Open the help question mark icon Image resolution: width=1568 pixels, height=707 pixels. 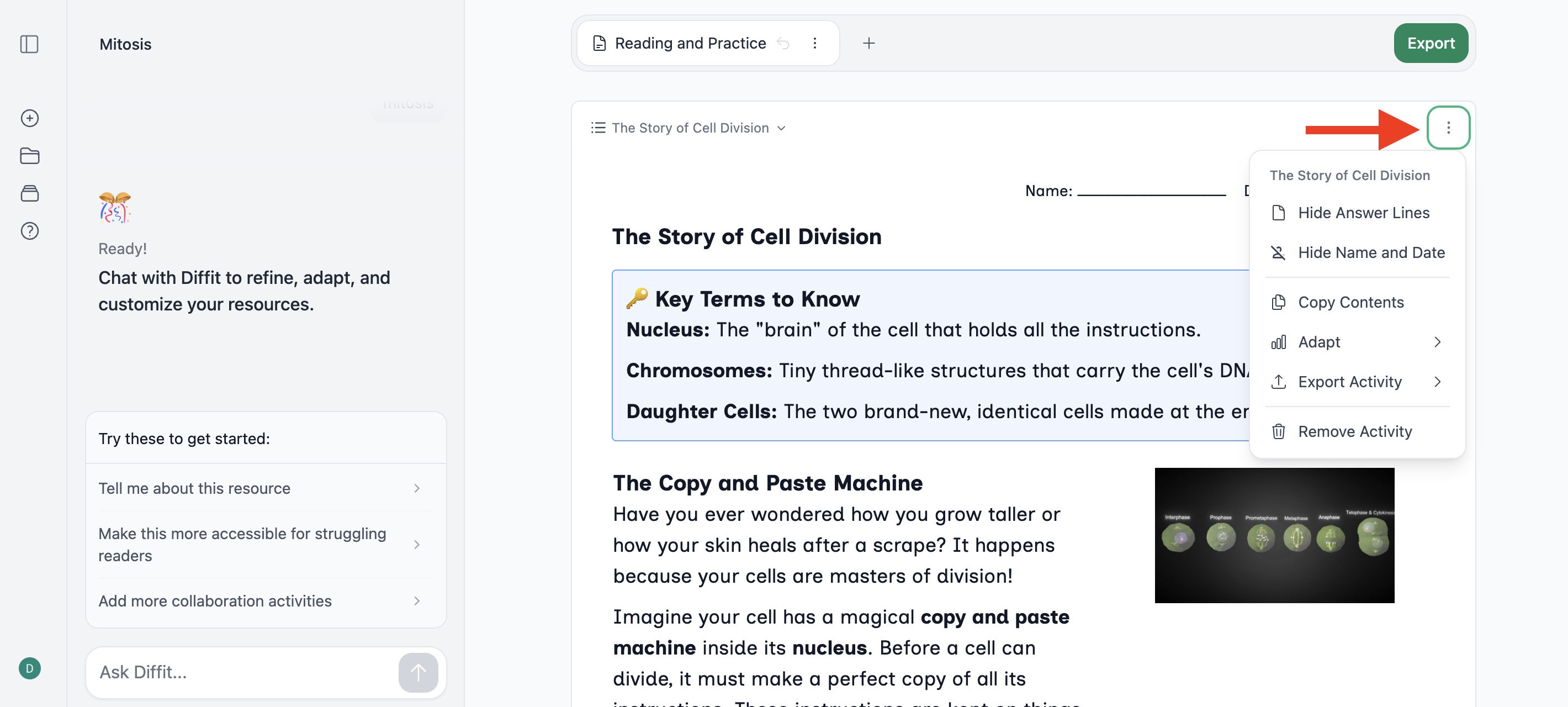pos(29,231)
